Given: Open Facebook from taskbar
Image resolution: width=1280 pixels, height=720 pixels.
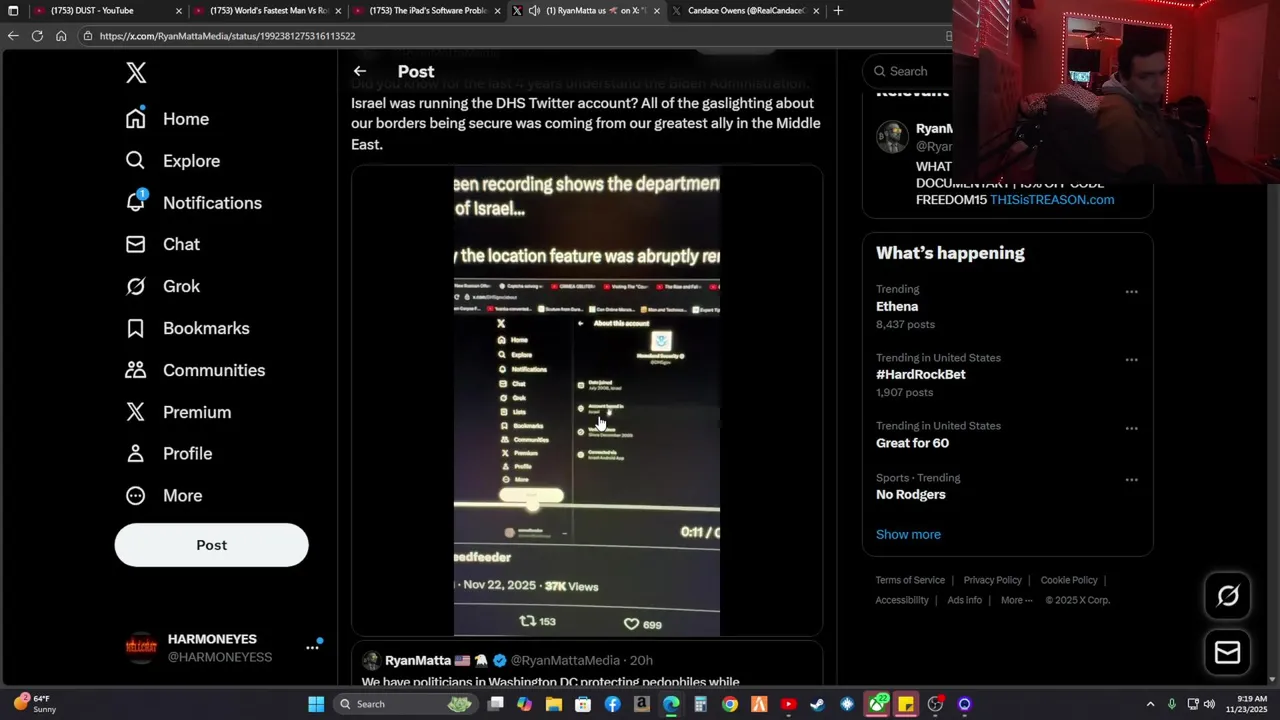Looking at the screenshot, I should click(x=612, y=704).
